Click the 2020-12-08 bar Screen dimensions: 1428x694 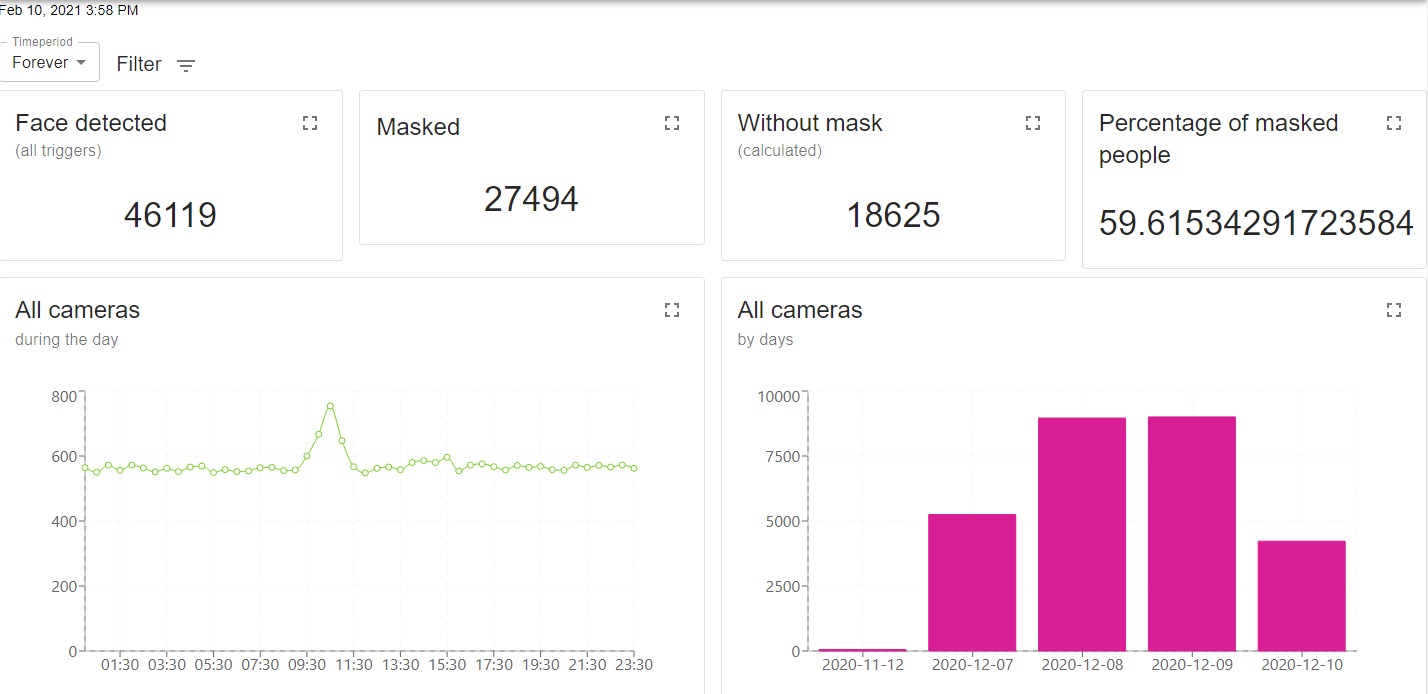coord(1082,534)
